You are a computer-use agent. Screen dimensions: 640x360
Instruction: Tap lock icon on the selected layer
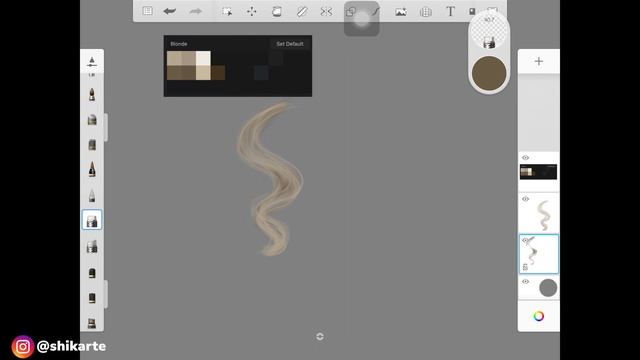pyautogui.click(x=525, y=267)
